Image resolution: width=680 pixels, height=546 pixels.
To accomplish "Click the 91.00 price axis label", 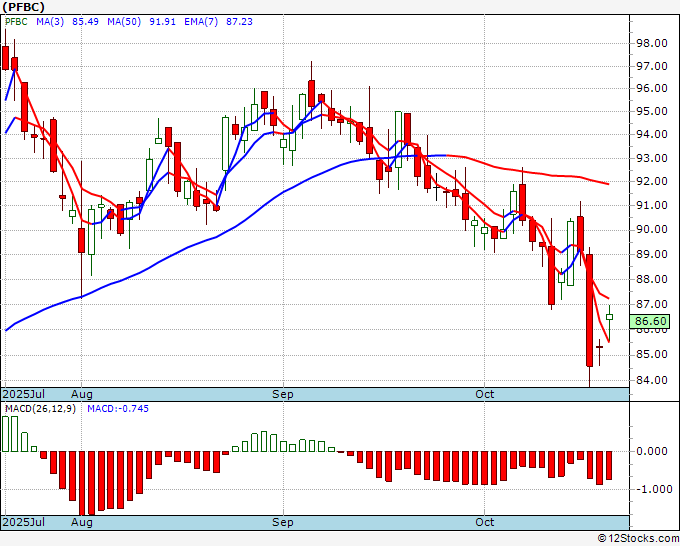I will [651, 205].
